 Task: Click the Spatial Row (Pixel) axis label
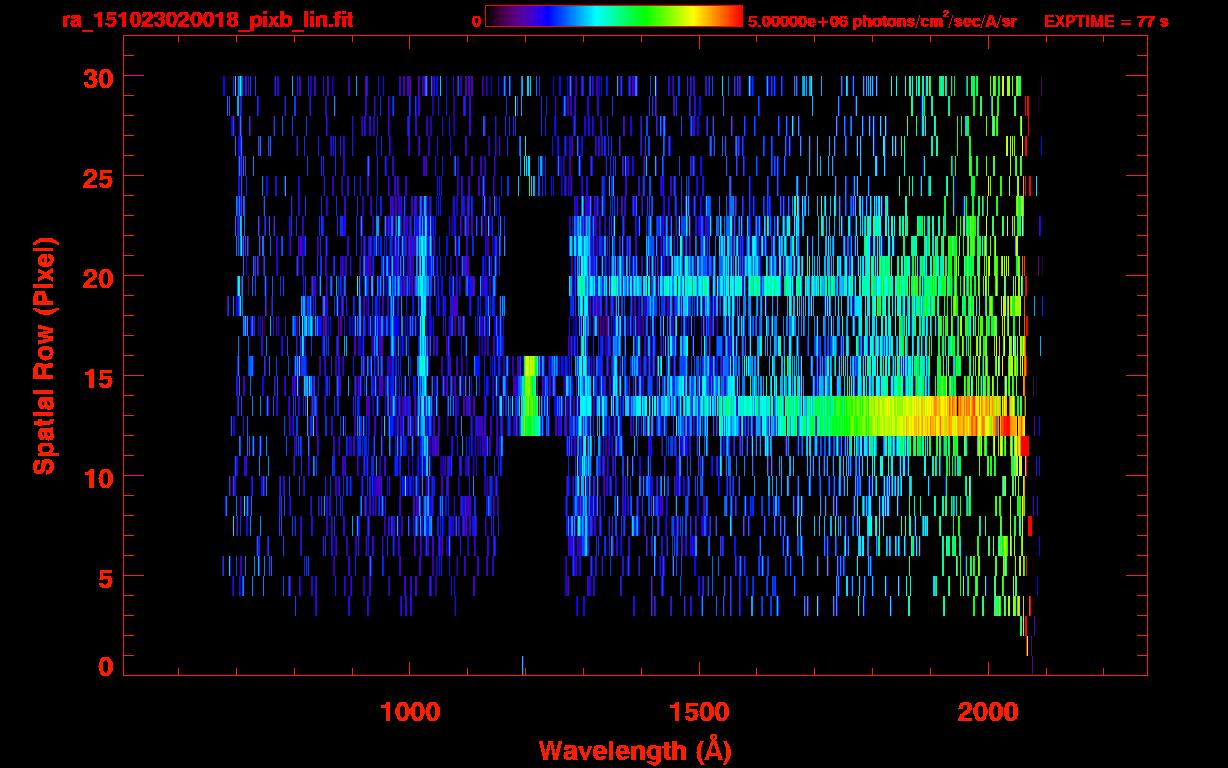tap(44, 355)
